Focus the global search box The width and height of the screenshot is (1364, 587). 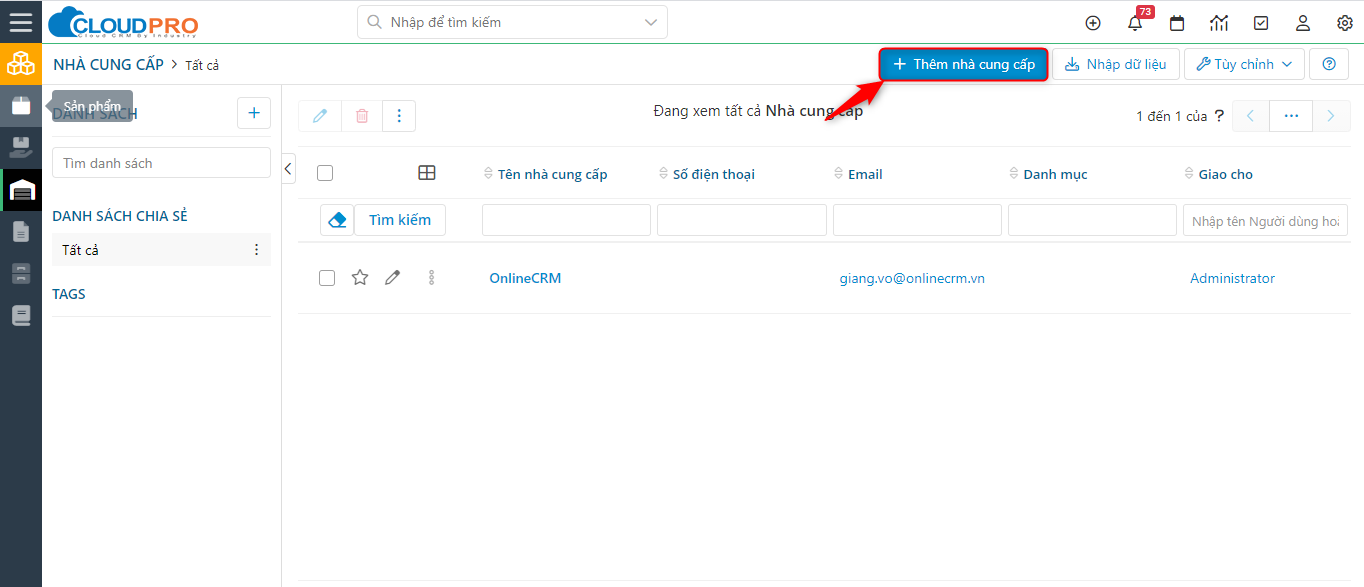pyautogui.click(x=512, y=22)
